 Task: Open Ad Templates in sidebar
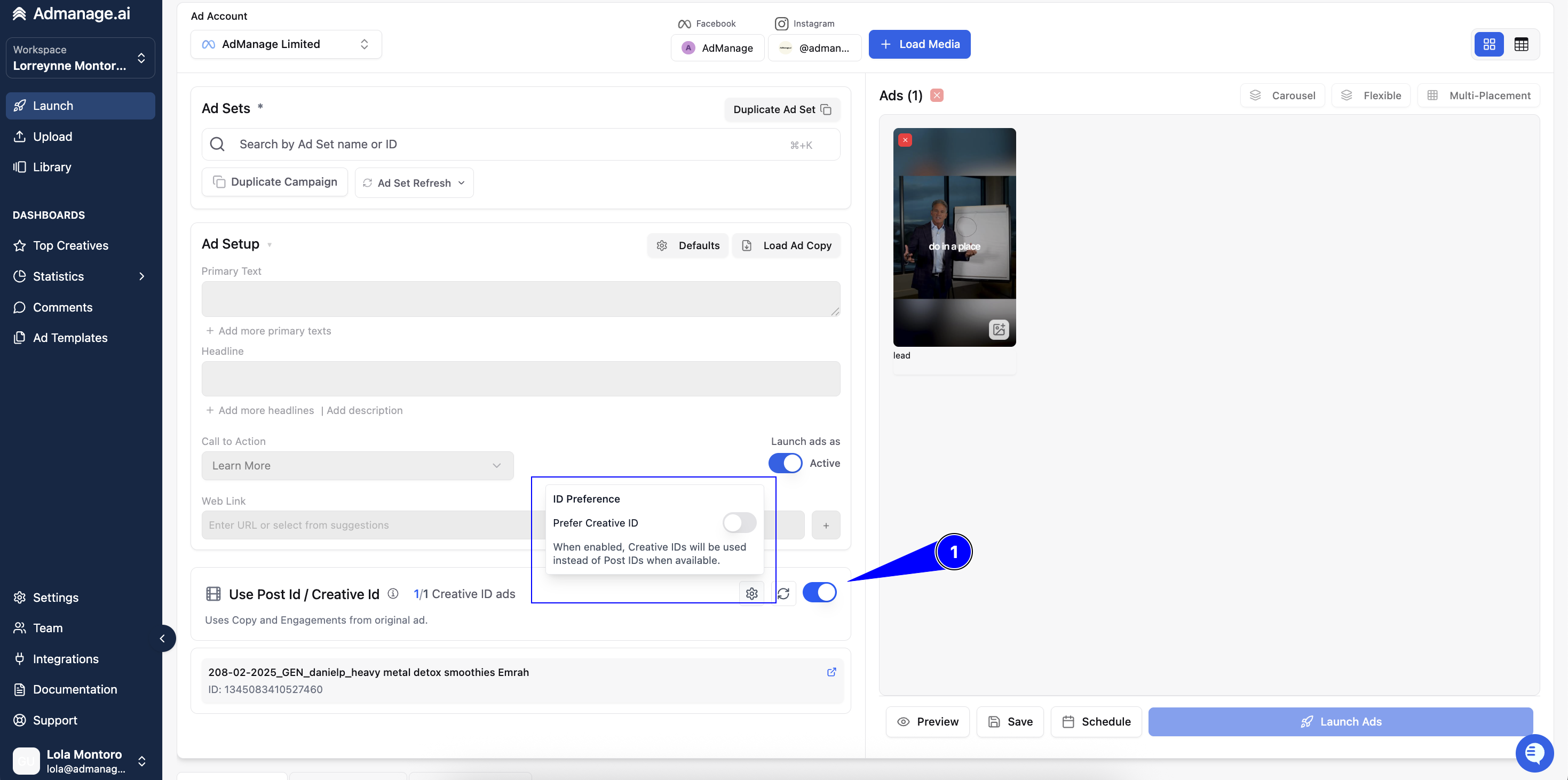tap(70, 338)
